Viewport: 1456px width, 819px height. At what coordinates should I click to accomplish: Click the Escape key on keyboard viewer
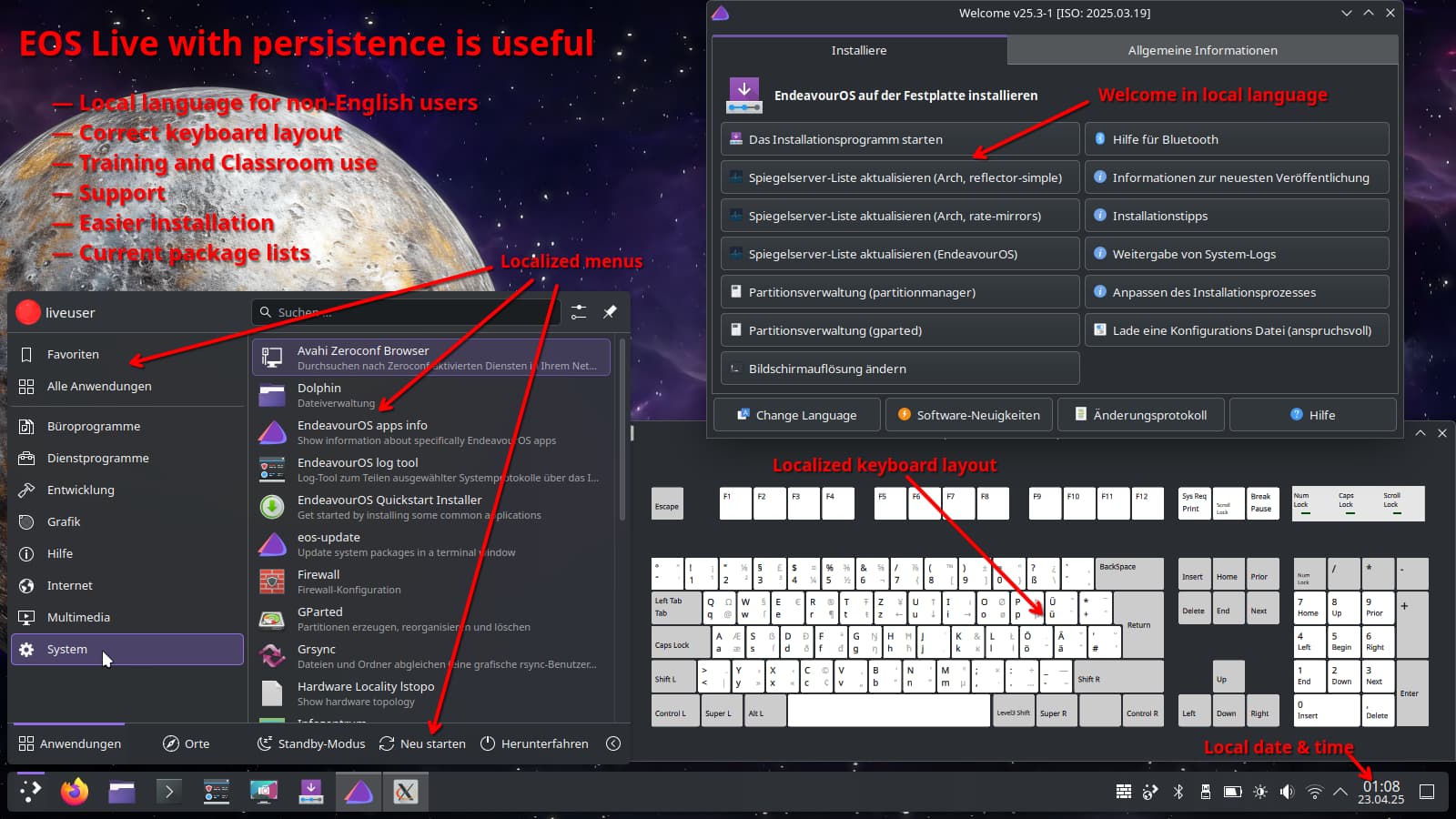tap(667, 504)
